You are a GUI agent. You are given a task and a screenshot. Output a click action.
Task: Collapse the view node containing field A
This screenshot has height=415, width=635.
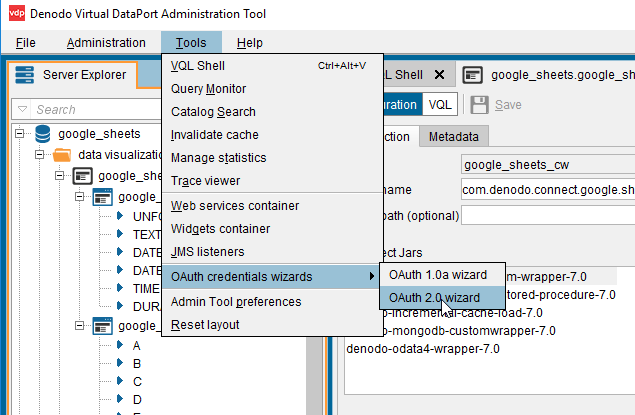(79, 326)
